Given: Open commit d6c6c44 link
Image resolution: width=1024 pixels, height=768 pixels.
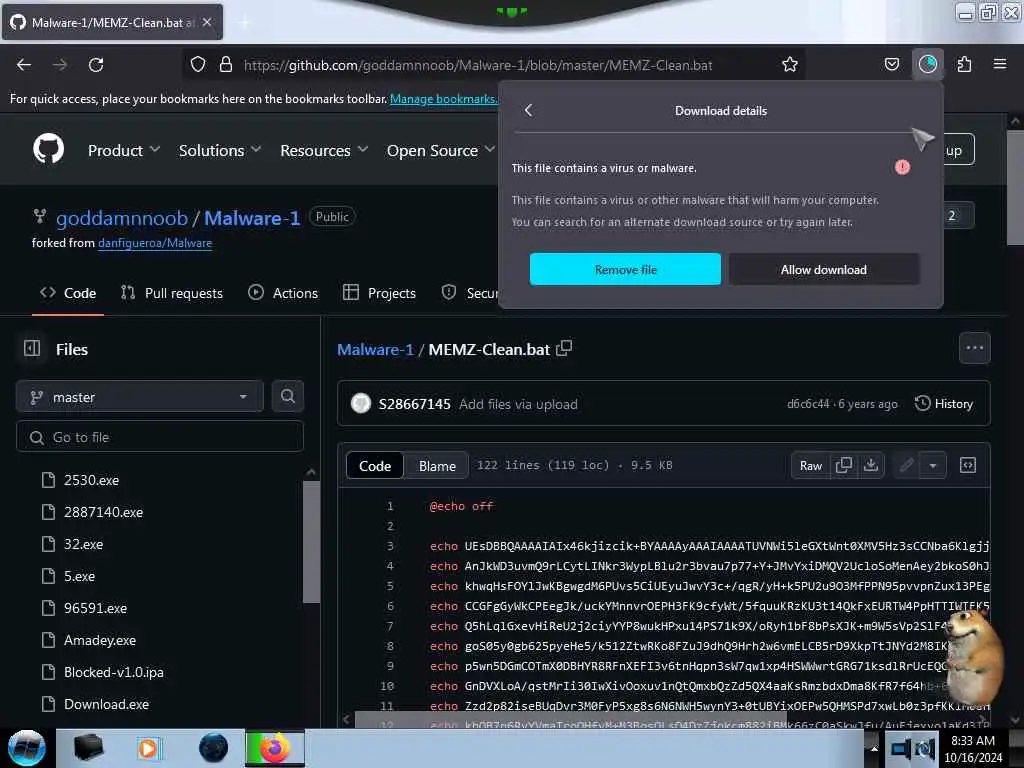Looking at the screenshot, I should click(x=808, y=404).
